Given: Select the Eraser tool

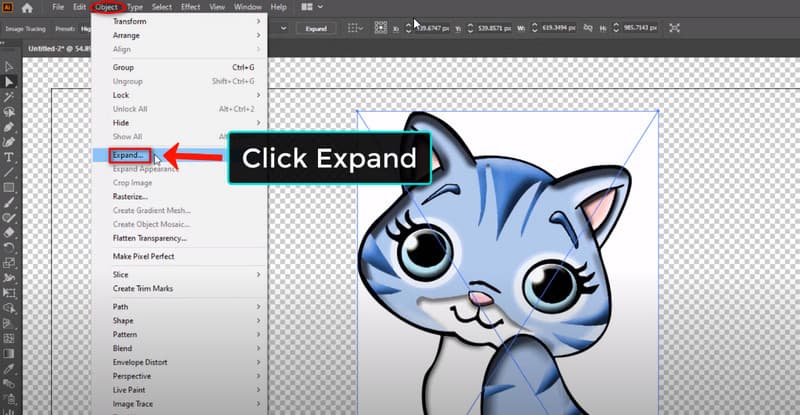Looking at the screenshot, I should pos(9,233).
